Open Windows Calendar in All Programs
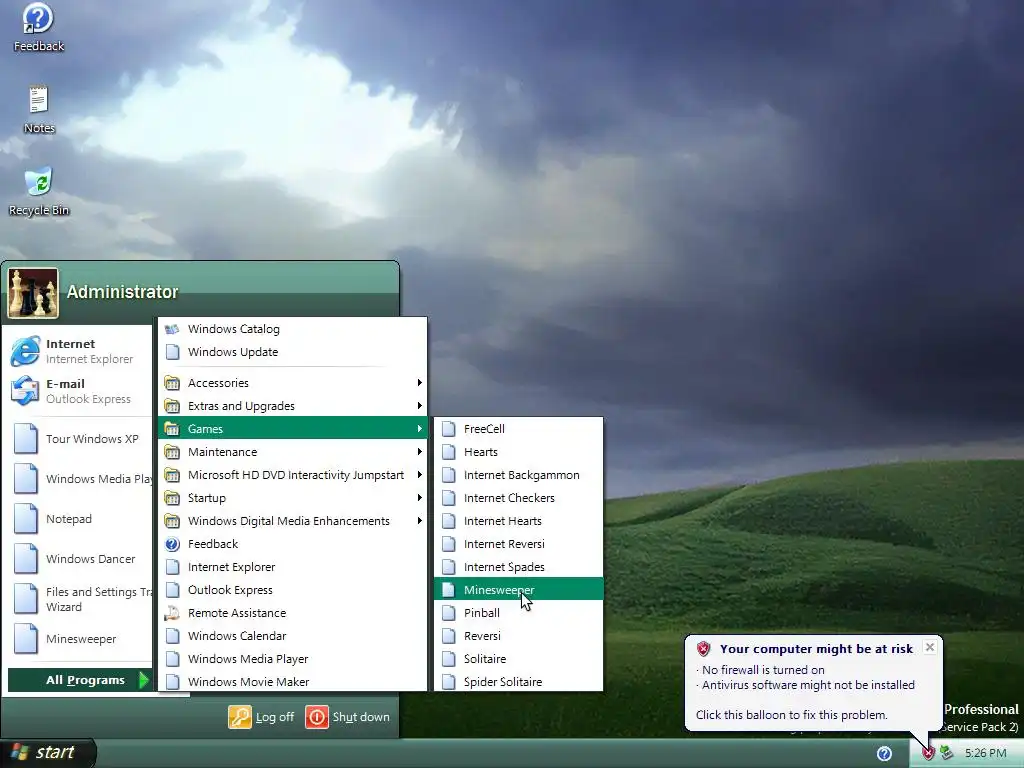Image resolution: width=1024 pixels, height=768 pixels. click(x=293, y=635)
